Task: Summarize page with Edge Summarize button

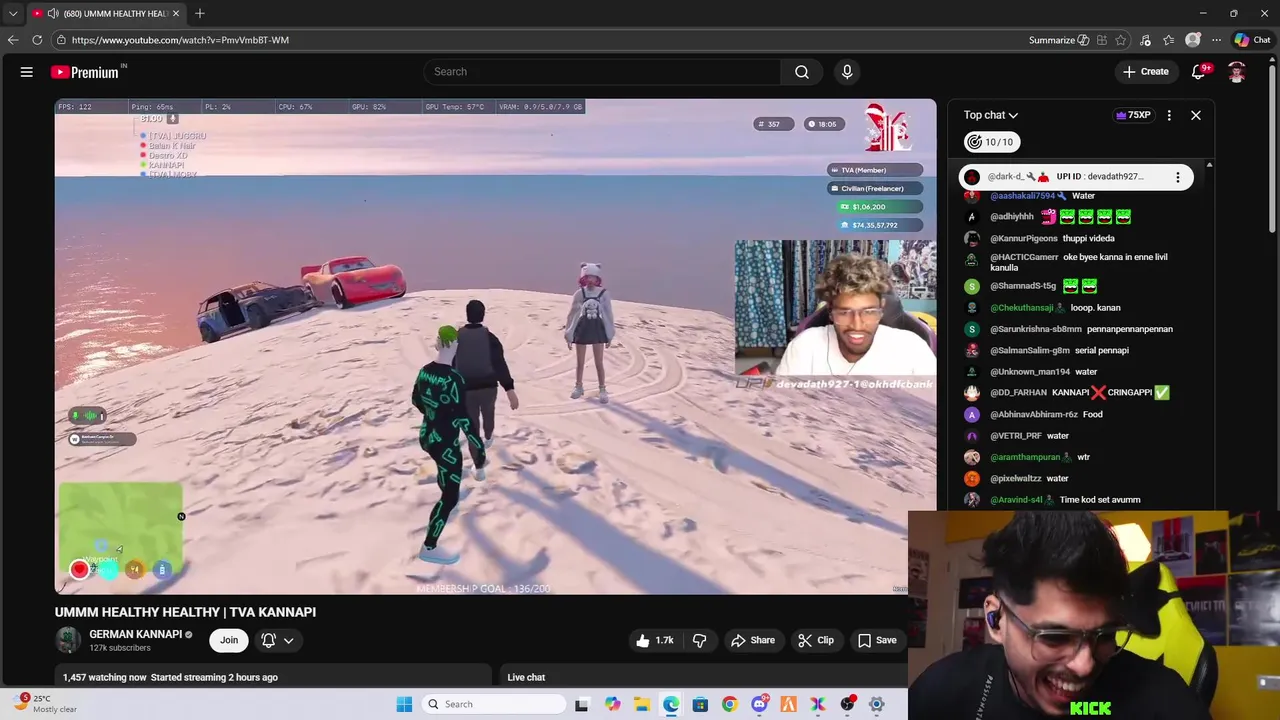Action: click(1059, 40)
